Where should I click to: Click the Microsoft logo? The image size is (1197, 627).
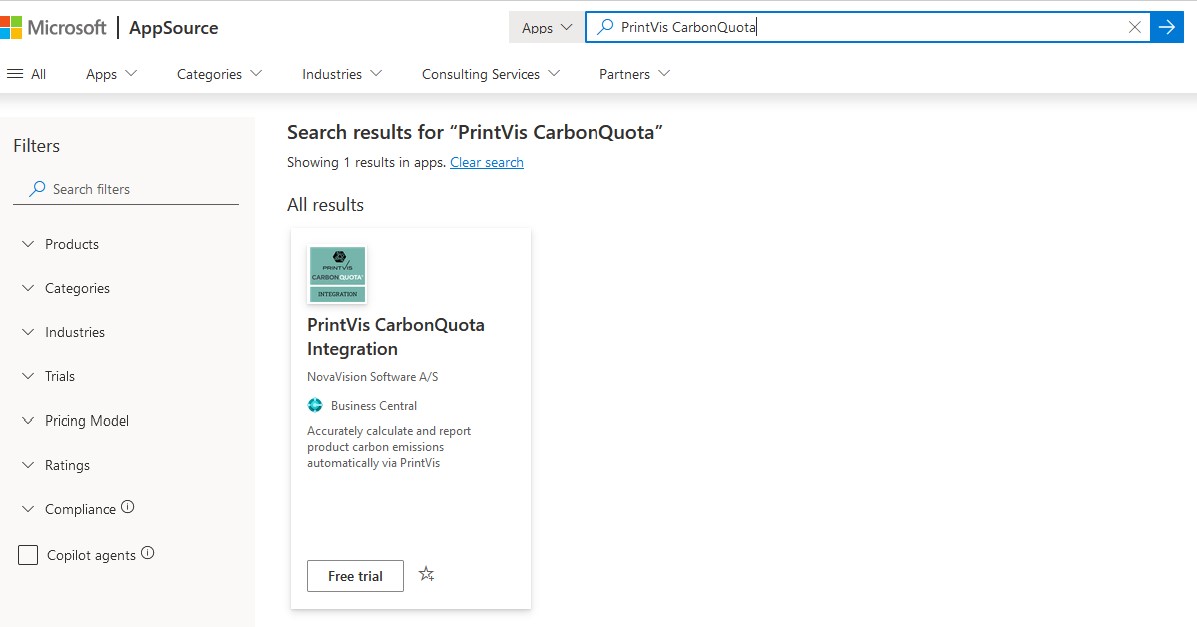[53, 27]
